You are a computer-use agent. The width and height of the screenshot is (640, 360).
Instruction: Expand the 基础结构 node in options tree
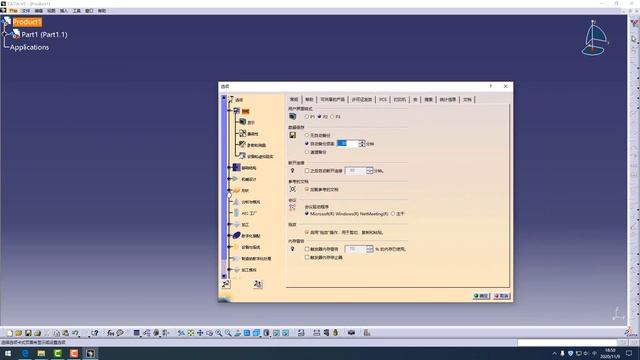(229, 168)
